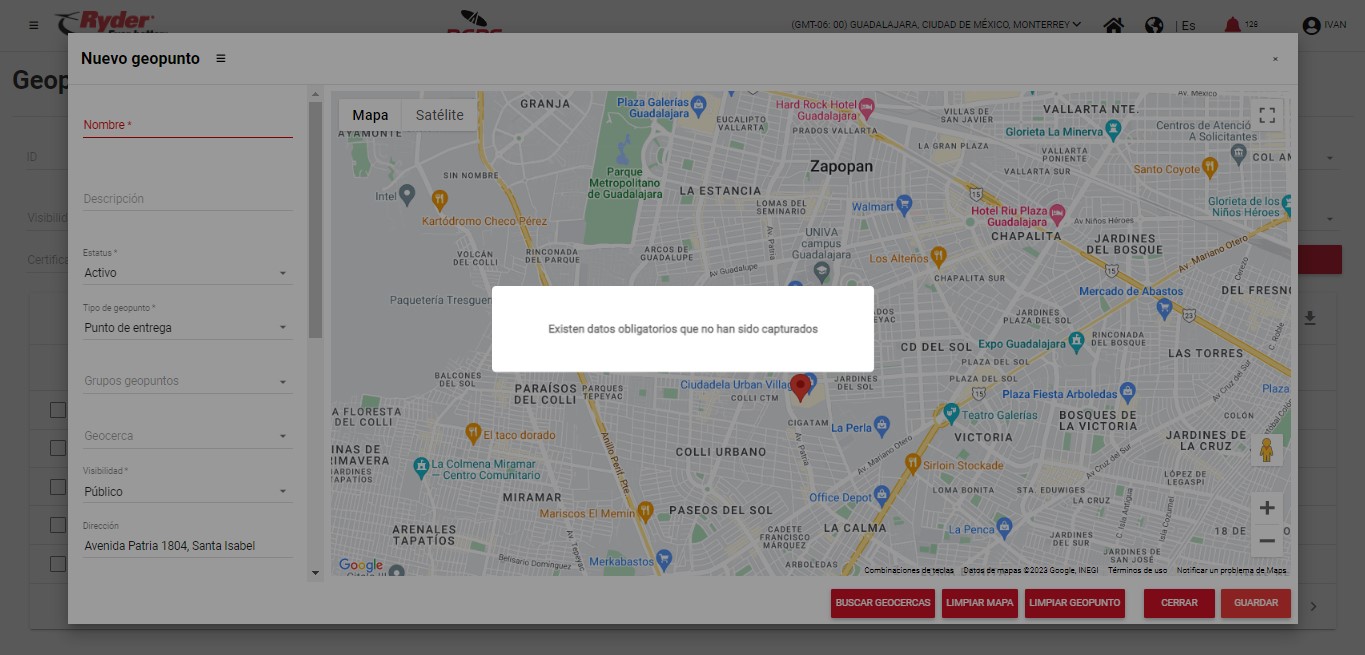Viewport: 1365px width, 655px height.
Task: Open hamburger menu beside Nuevo geopunto title
Action: point(221,59)
